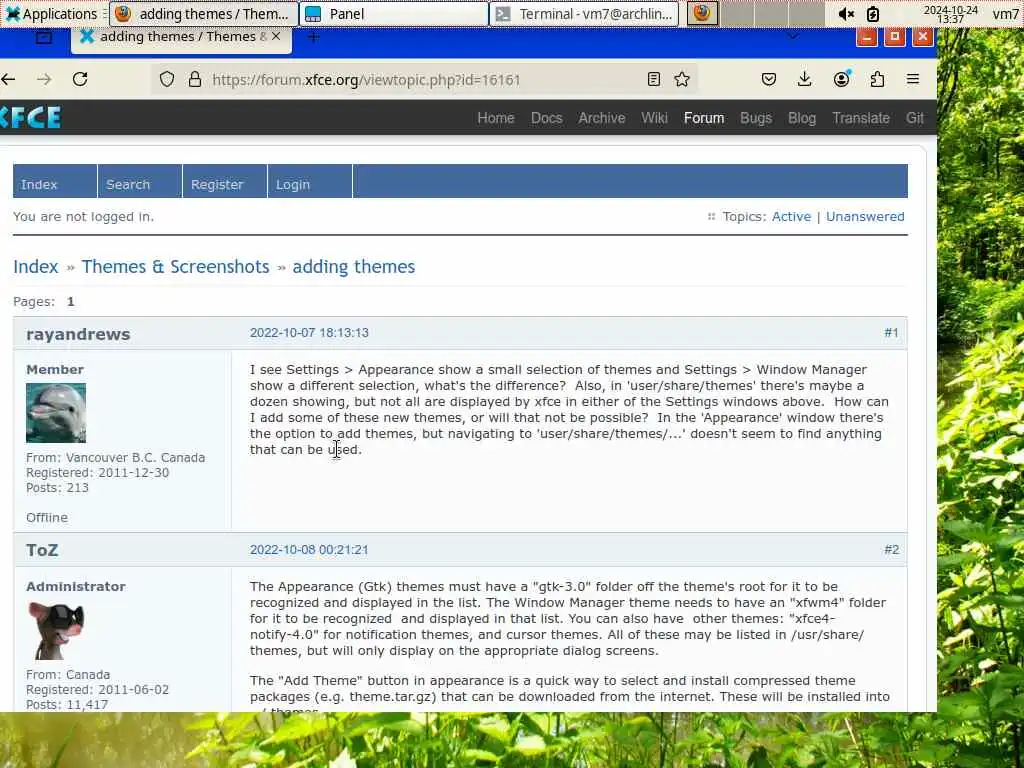Image resolution: width=1024 pixels, height=768 pixels.
Task: Click the muted volume icon in the panel
Action: click(x=846, y=14)
